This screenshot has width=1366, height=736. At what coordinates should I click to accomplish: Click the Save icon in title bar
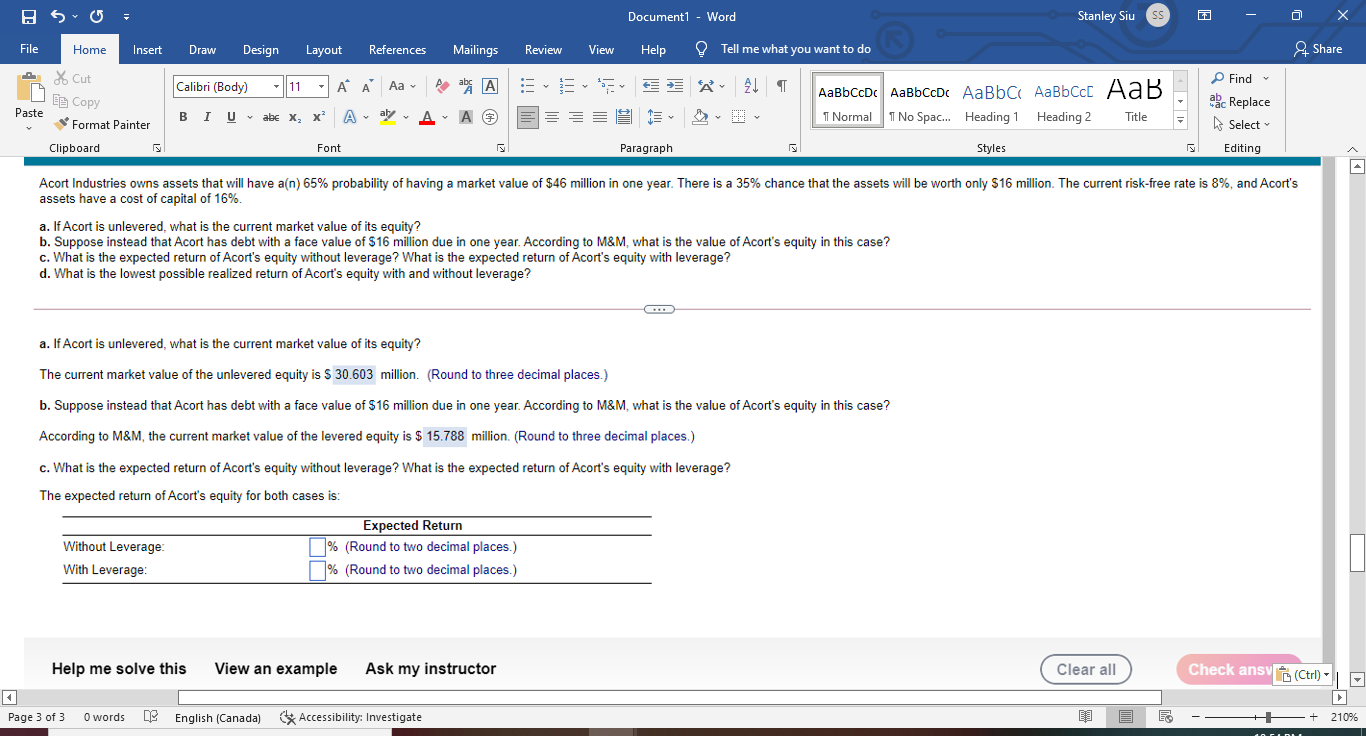[x=30, y=17]
